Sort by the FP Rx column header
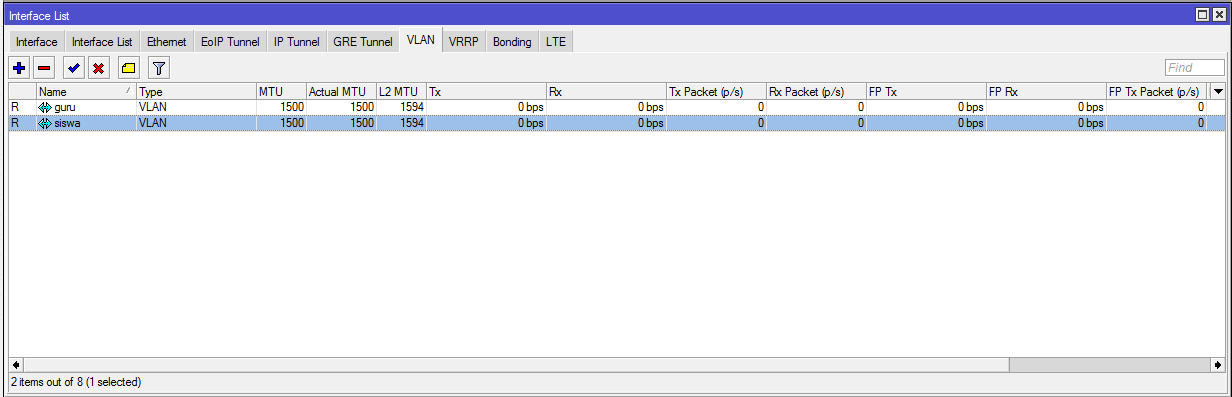The image size is (1232, 397). (x=1046, y=92)
